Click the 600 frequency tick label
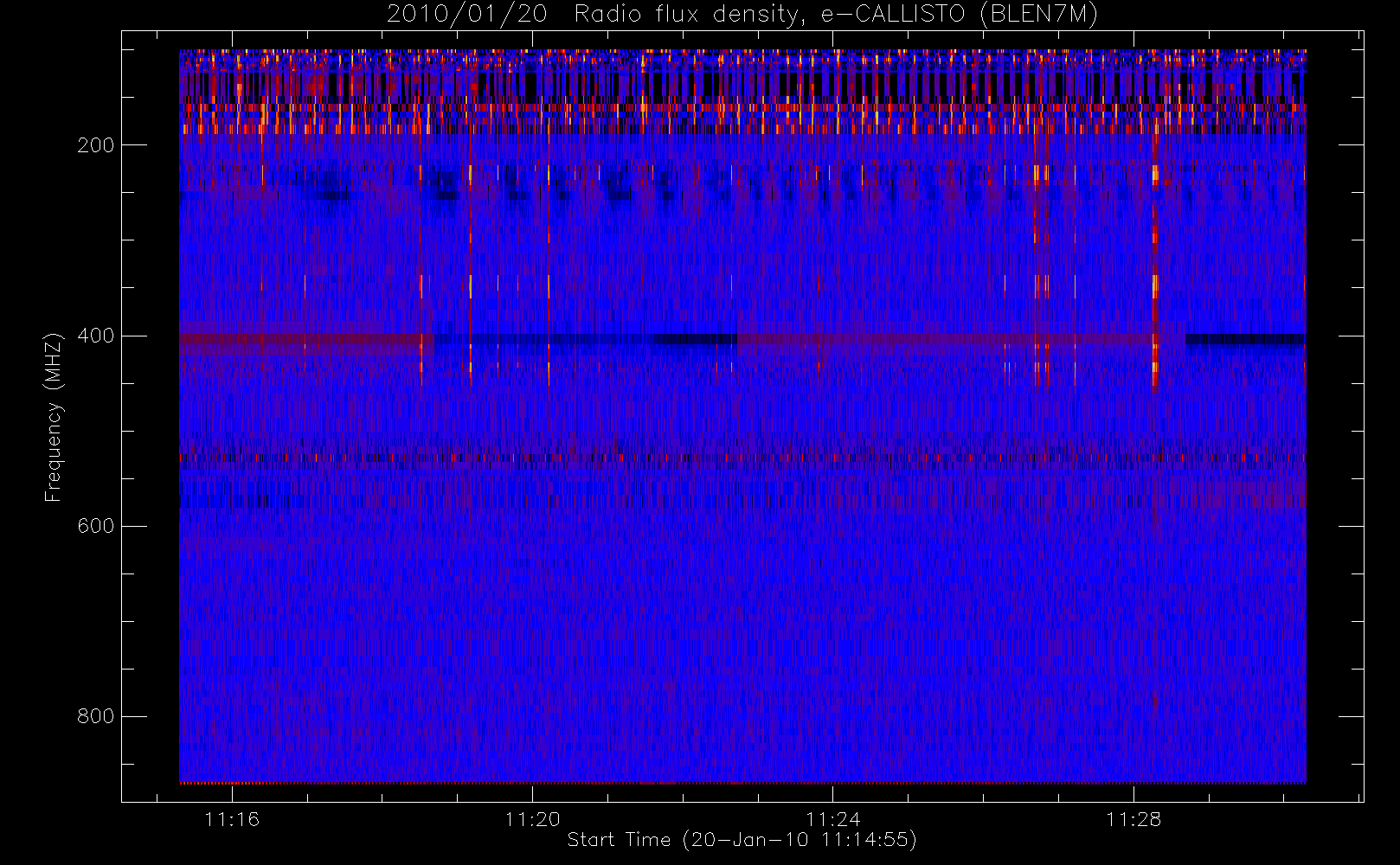Image resolution: width=1400 pixels, height=865 pixels. 95,526
